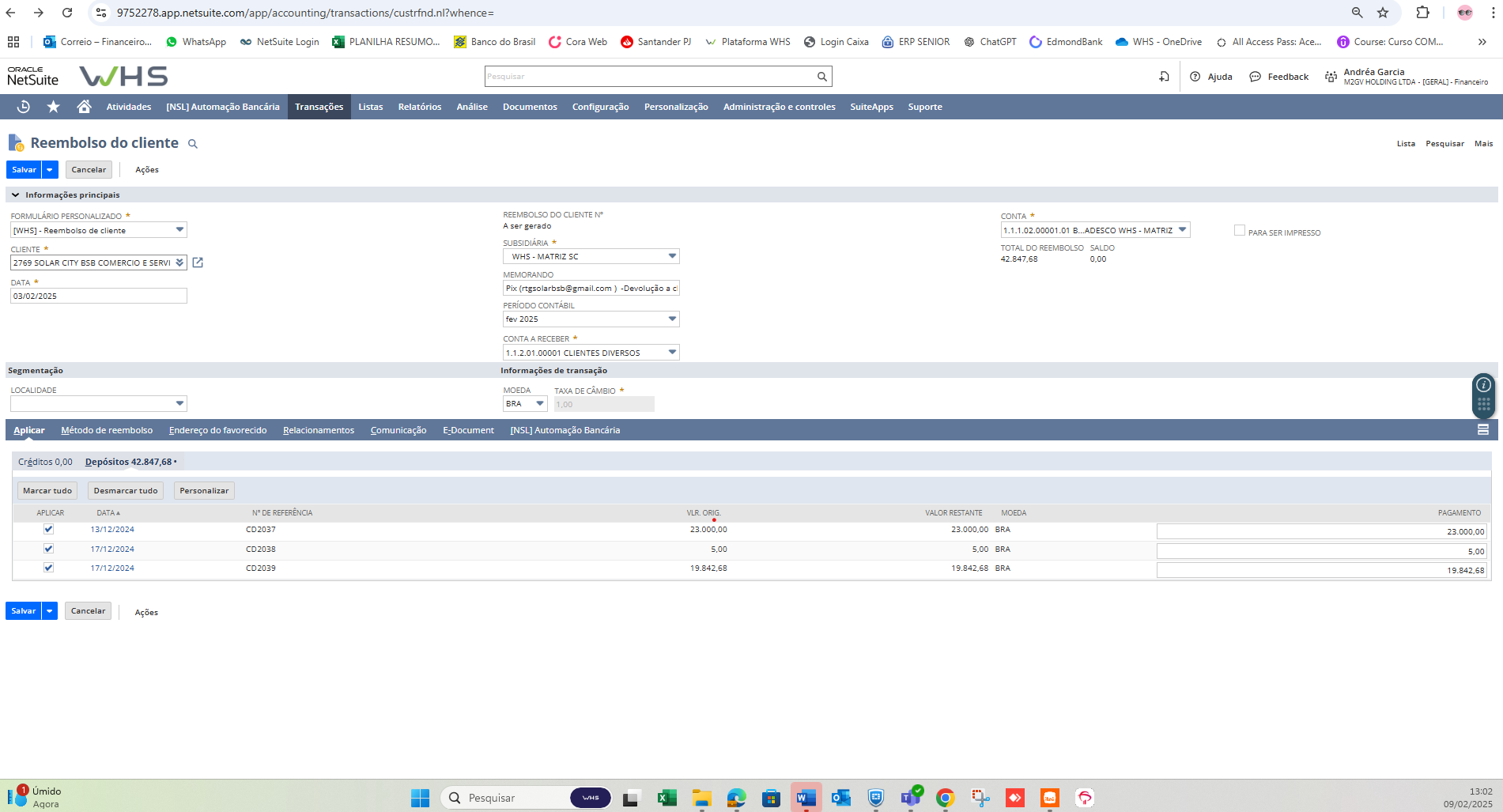The height and width of the screenshot is (812, 1503).
Task: Click the top Cancelar button
Action: pyautogui.click(x=89, y=169)
